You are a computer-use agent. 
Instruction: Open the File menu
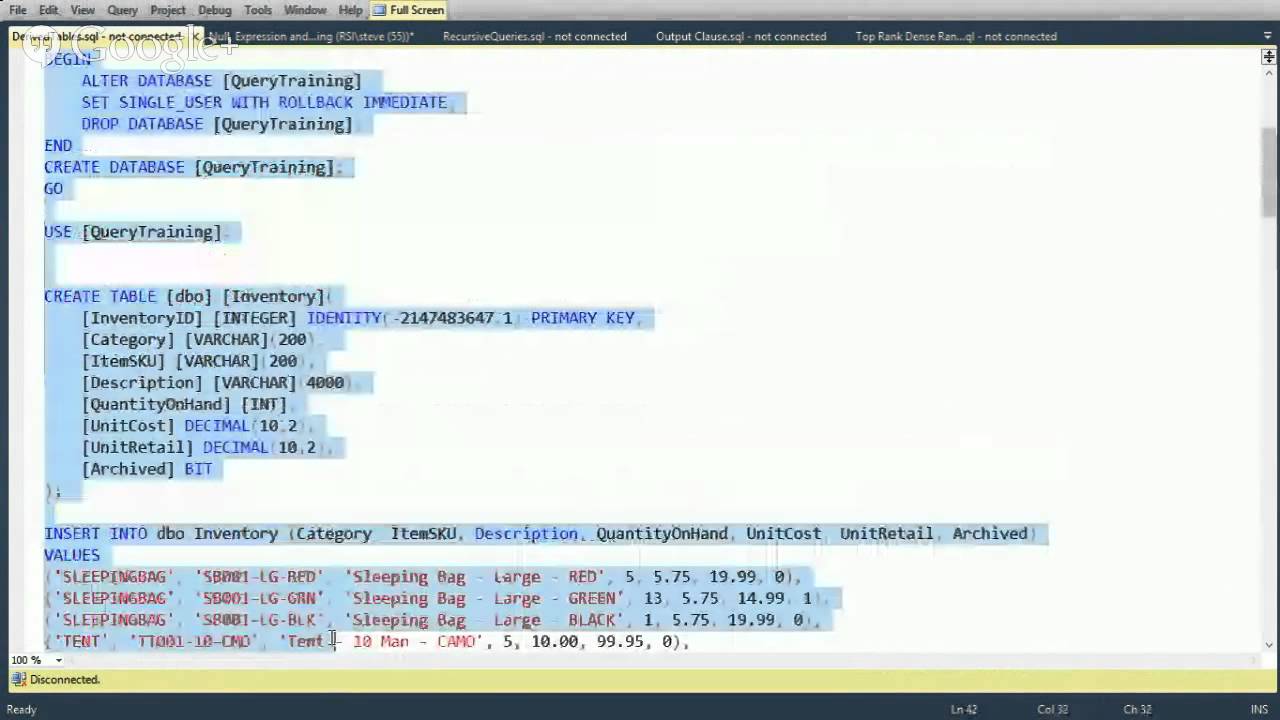(x=17, y=10)
